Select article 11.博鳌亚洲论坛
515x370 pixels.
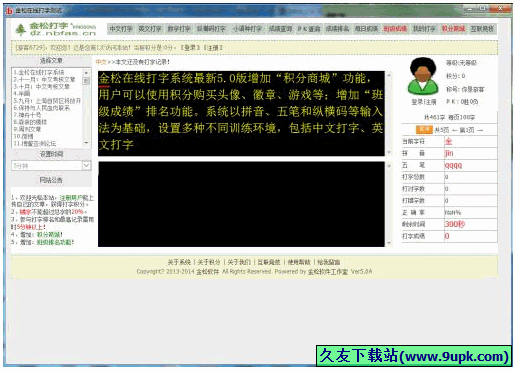click(x=35, y=143)
